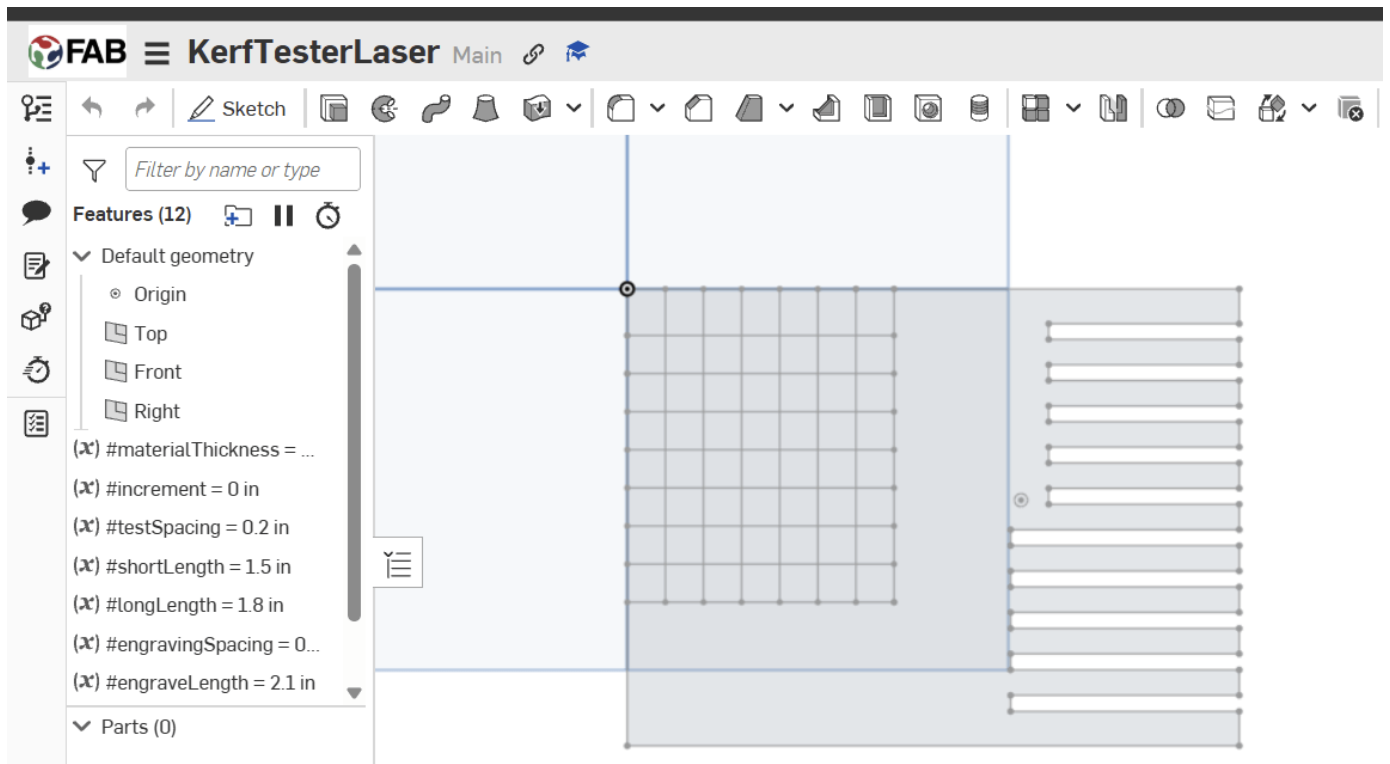This screenshot has height=764, width=1390.
Task: Open the Main branch label
Action: (x=477, y=55)
